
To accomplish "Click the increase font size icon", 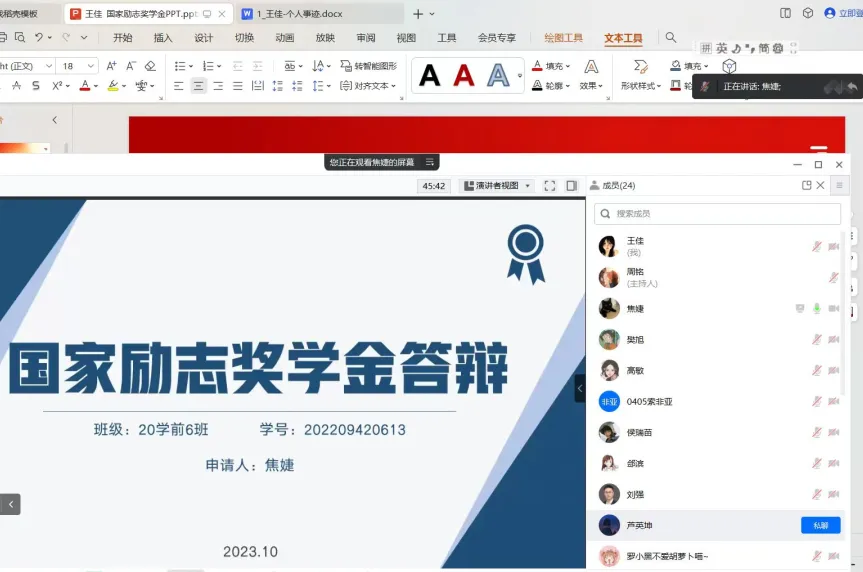I will point(111,66).
